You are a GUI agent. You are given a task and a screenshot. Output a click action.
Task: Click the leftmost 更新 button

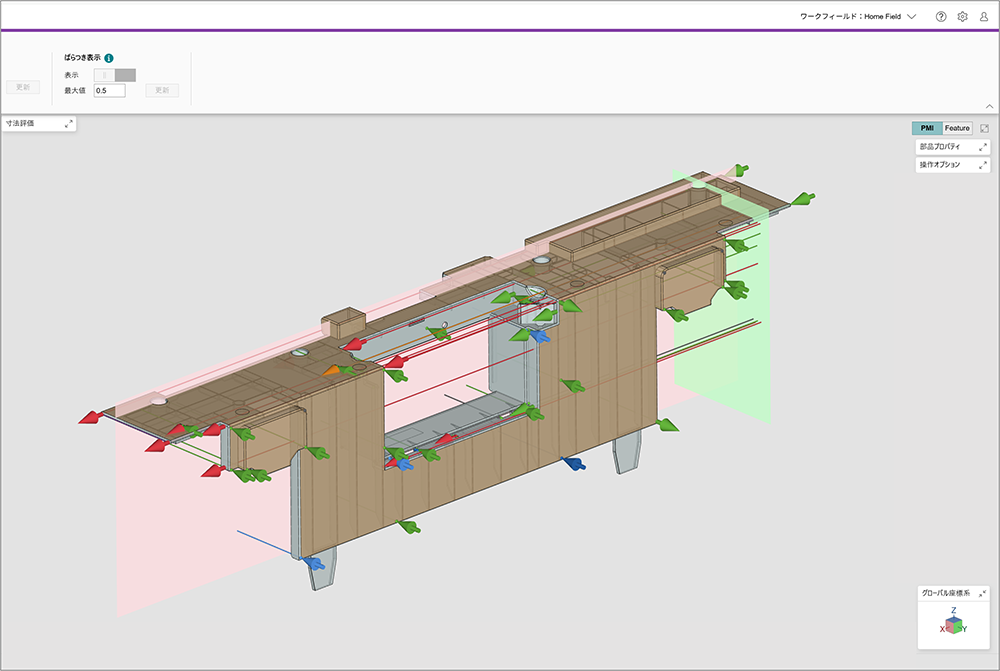click(x=23, y=88)
